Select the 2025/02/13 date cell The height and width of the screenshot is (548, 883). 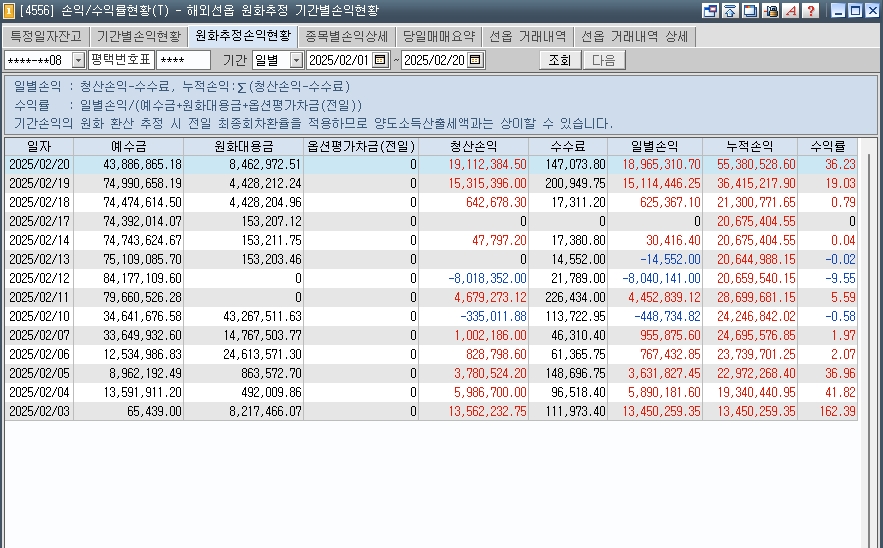coord(39,260)
